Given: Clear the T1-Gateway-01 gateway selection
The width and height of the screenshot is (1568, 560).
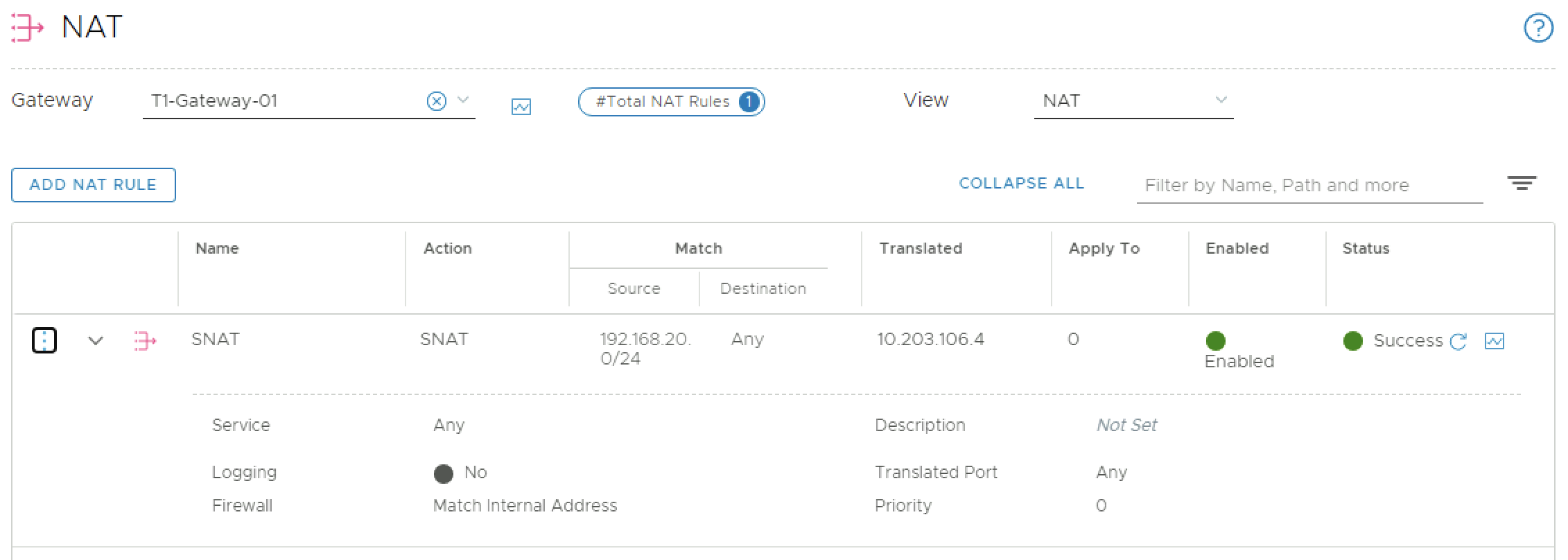Looking at the screenshot, I should (x=436, y=102).
